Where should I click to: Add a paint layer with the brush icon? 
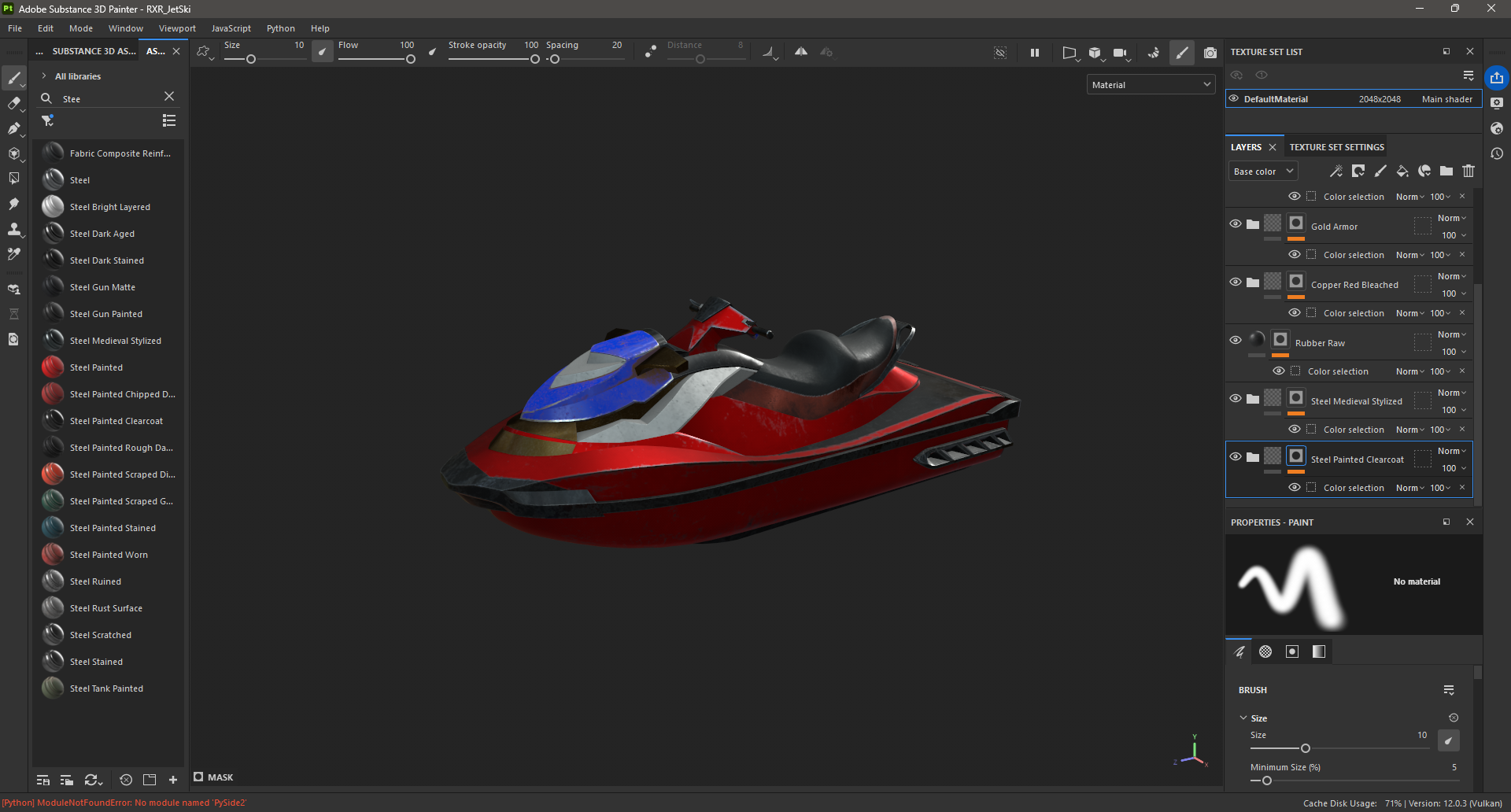1380,171
